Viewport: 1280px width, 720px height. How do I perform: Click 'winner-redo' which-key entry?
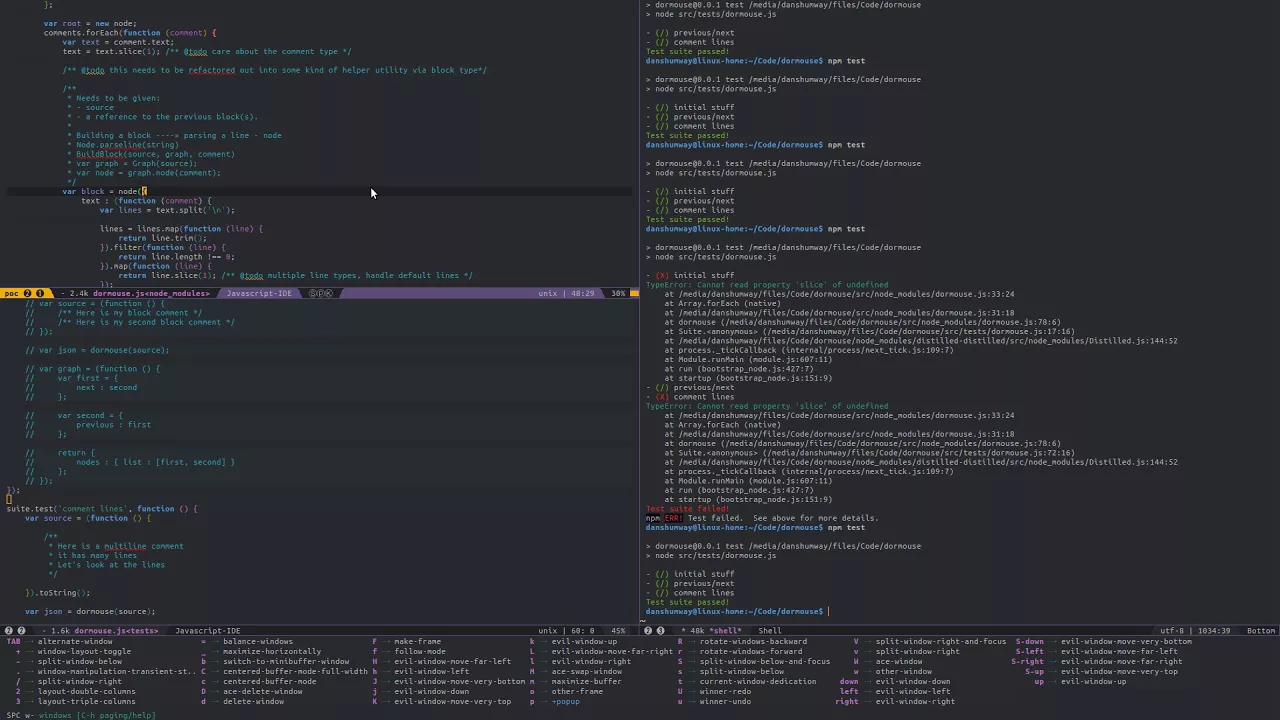point(725,691)
